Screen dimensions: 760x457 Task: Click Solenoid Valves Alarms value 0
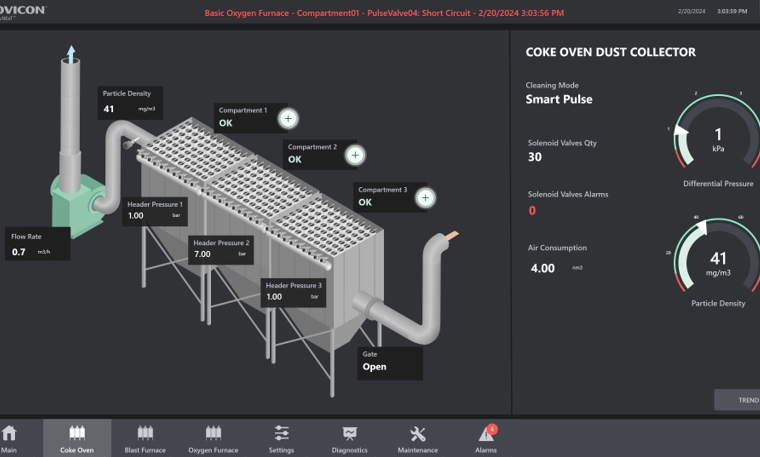click(x=532, y=210)
